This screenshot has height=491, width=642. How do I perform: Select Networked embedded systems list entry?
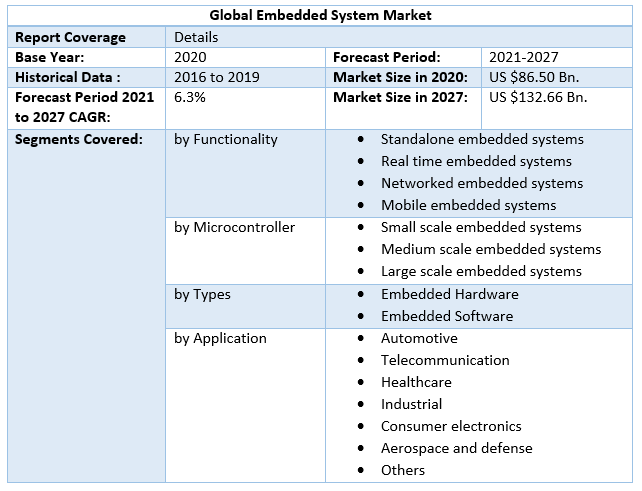click(481, 183)
